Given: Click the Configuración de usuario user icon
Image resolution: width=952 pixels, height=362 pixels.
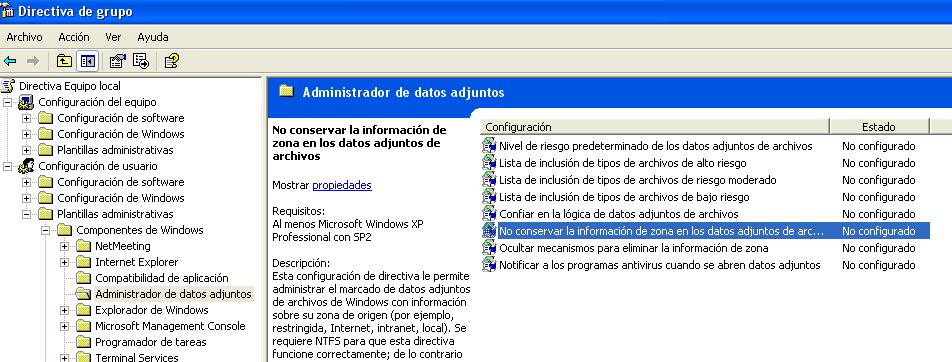Looking at the screenshot, I should pyautogui.click(x=26, y=166).
